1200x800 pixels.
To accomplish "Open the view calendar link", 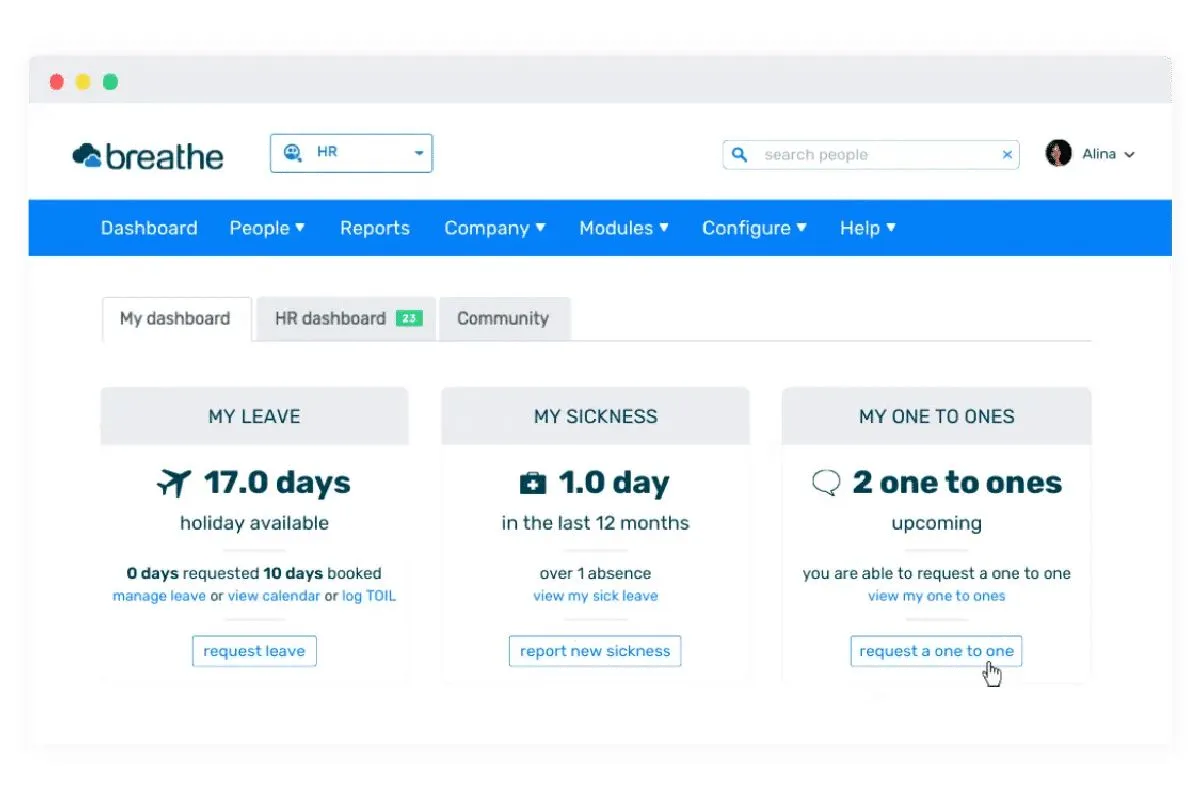I will coord(274,596).
